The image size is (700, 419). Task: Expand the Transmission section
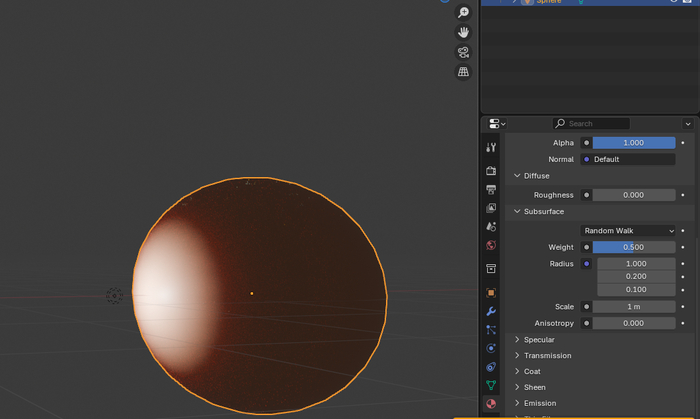click(547, 355)
